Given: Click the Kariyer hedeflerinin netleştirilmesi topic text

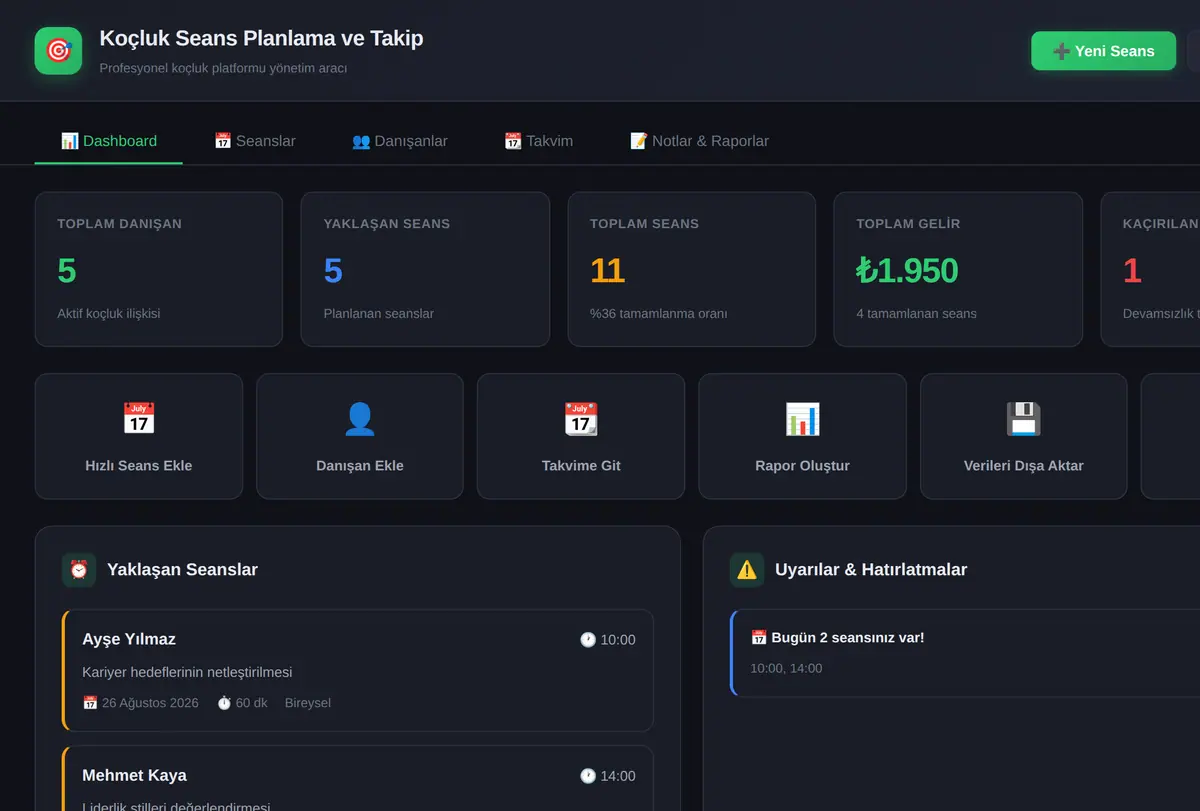Looking at the screenshot, I should click(x=187, y=672).
